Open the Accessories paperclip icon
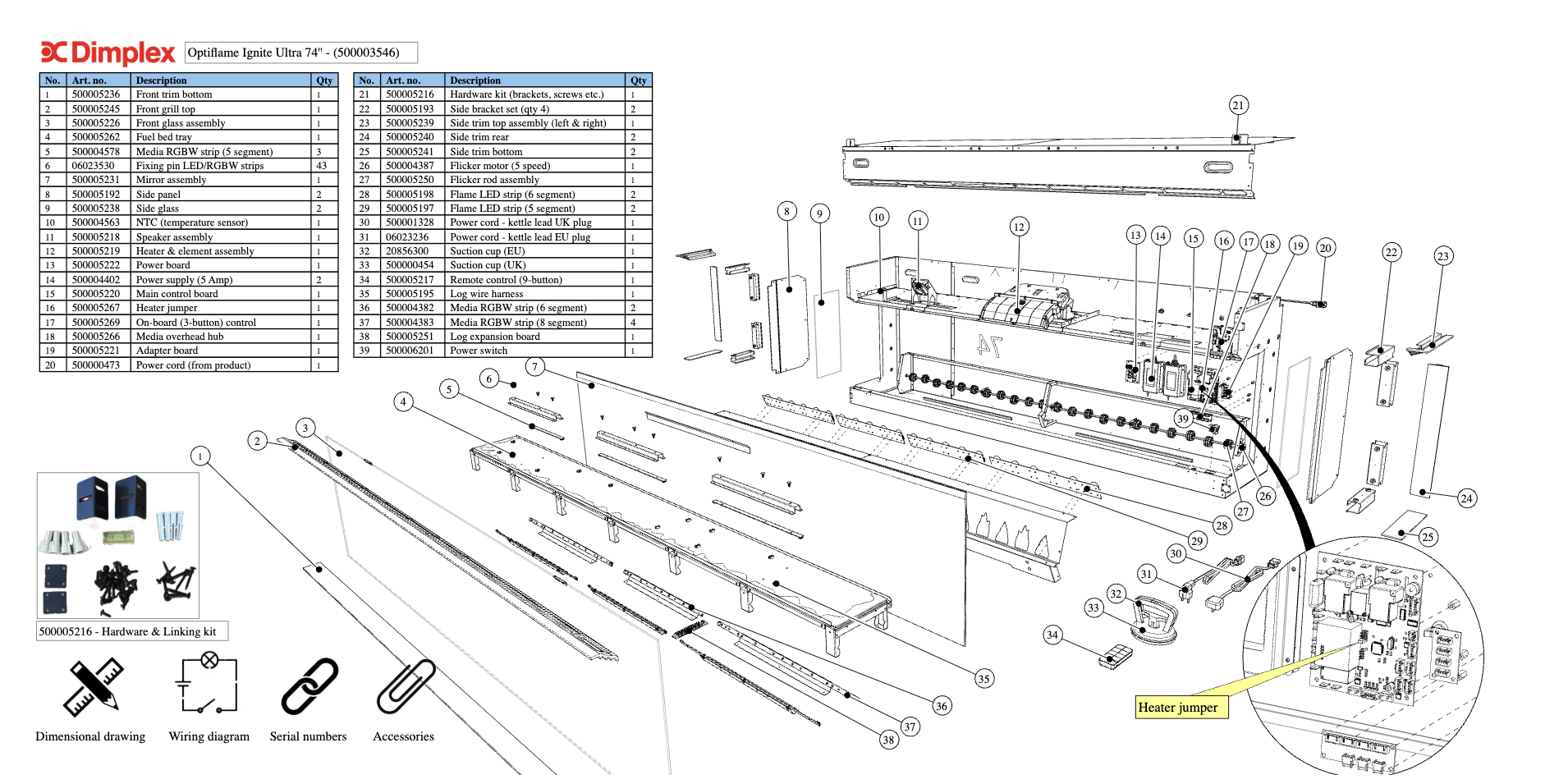The width and height of the screenshot is (1568, 784). (405, 686)
